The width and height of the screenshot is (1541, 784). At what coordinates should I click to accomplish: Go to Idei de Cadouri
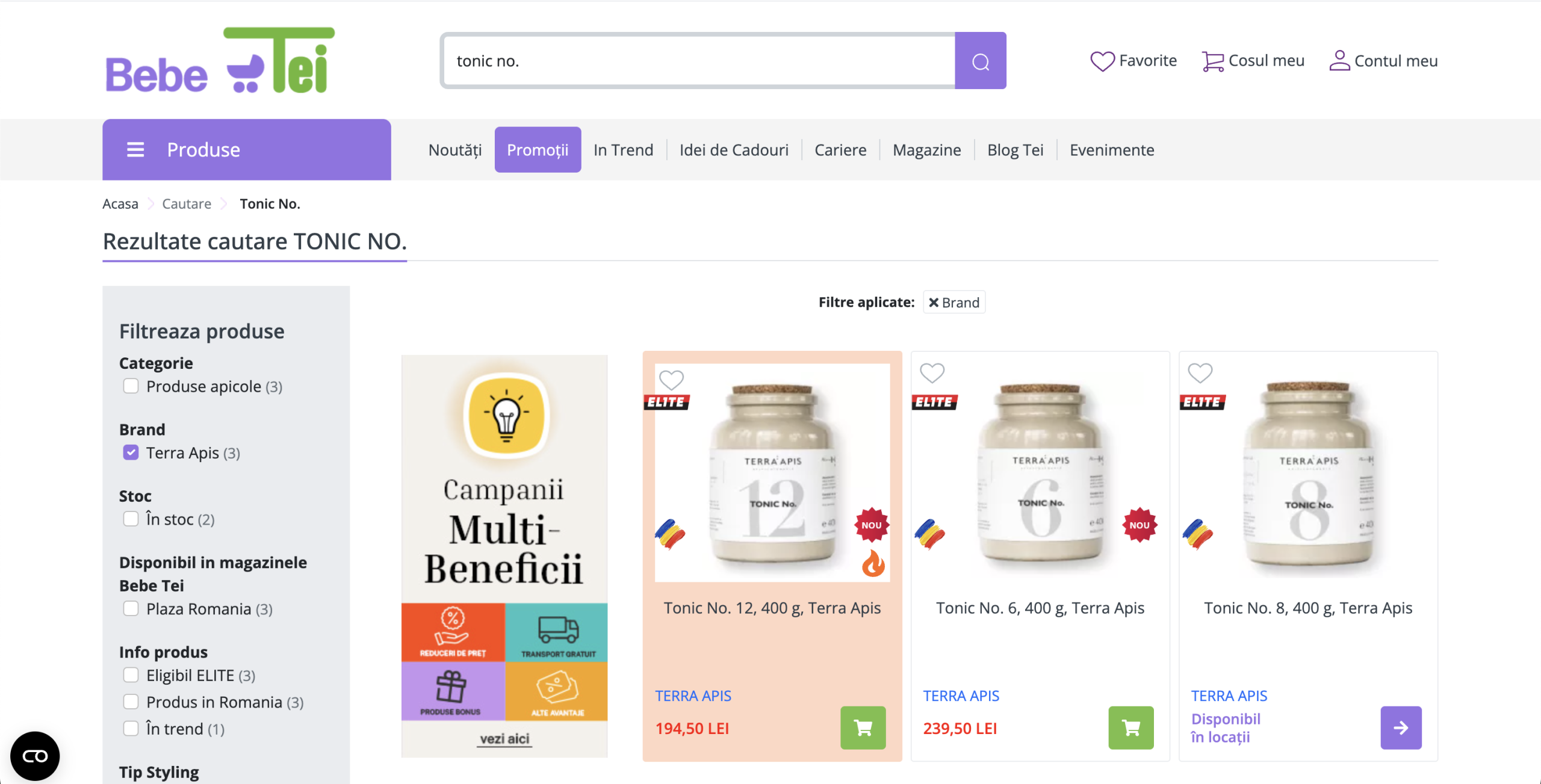(x=733, y=150)
